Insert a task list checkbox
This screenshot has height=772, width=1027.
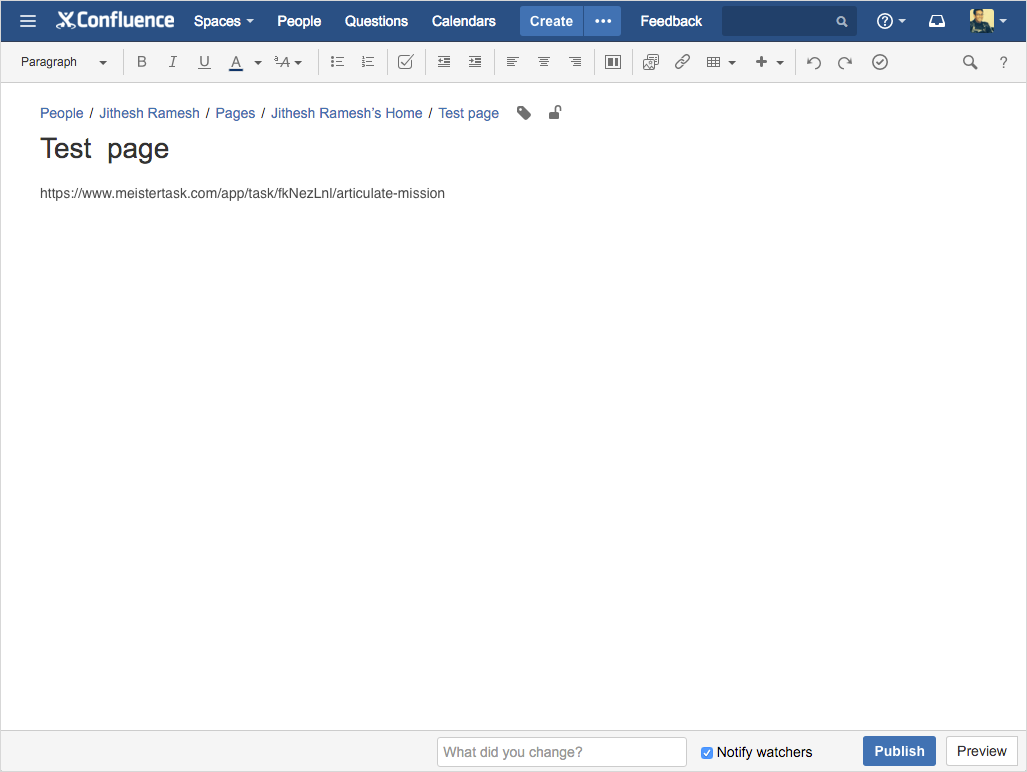[x=405, y=62]
